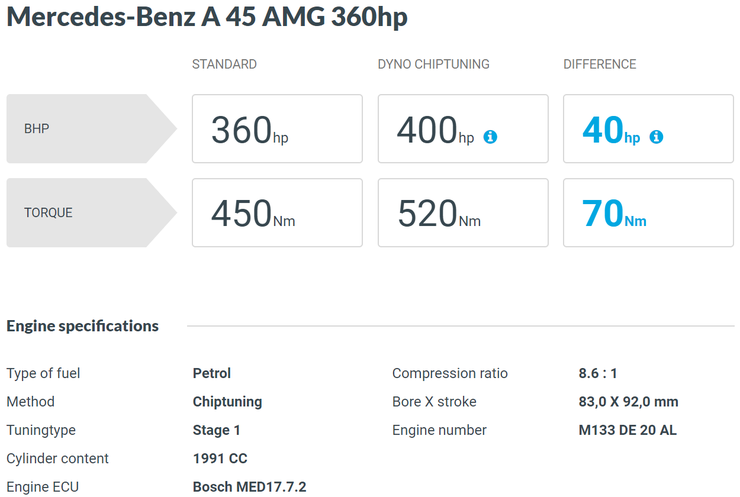Click info icon beside 40hp difference
This screenshot has height=497, width=740.
[x=656, y=137]
